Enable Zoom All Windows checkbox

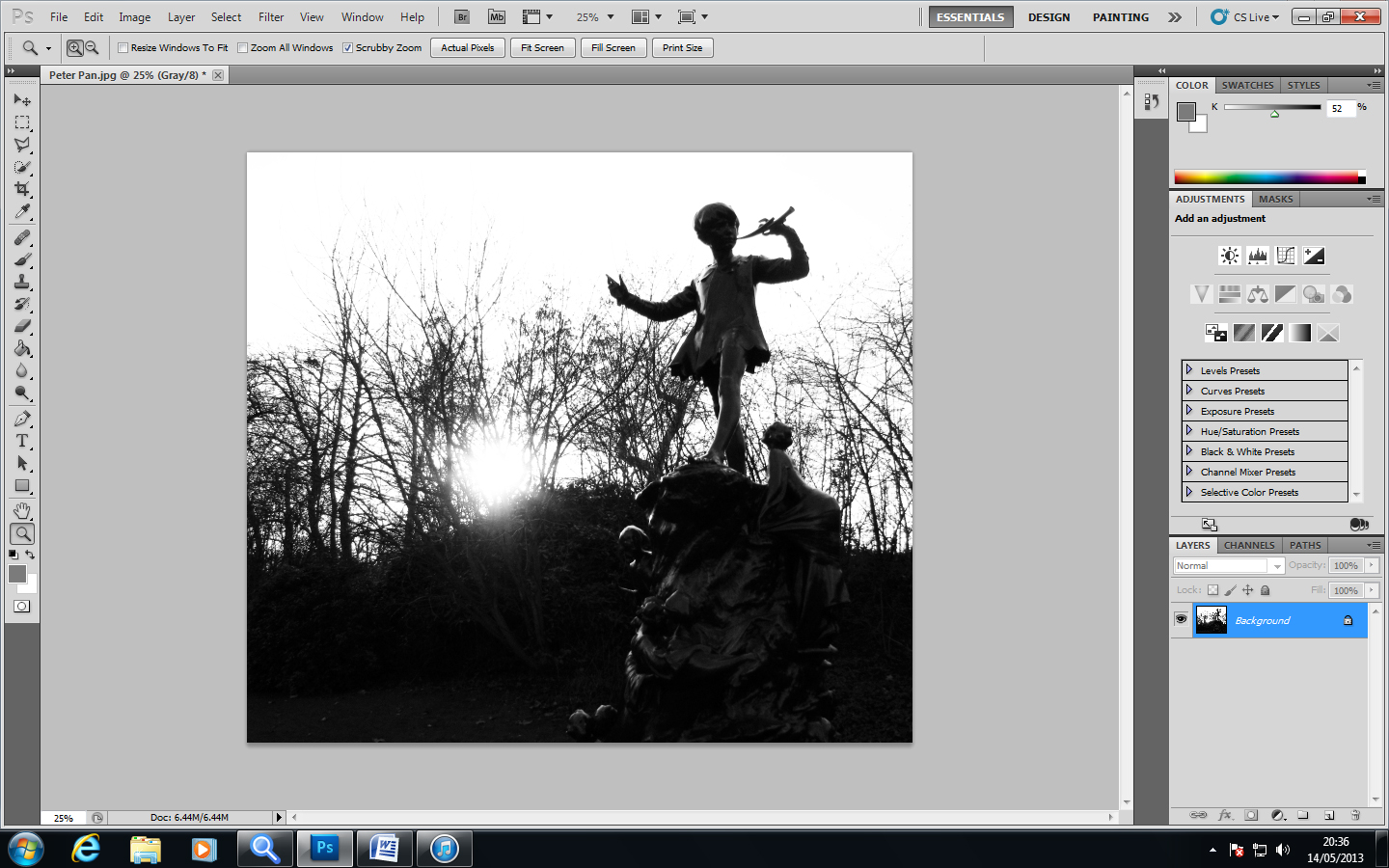pos(243,47)
